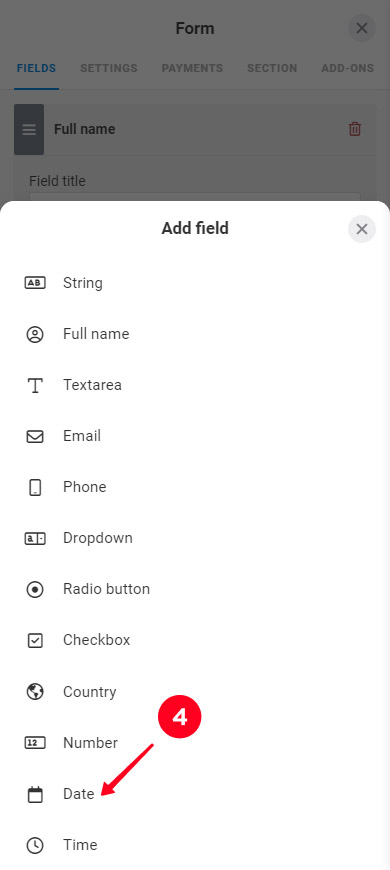Select the Number 12 icon
Viewport: 390px width, 870px height.
(35, 743)
